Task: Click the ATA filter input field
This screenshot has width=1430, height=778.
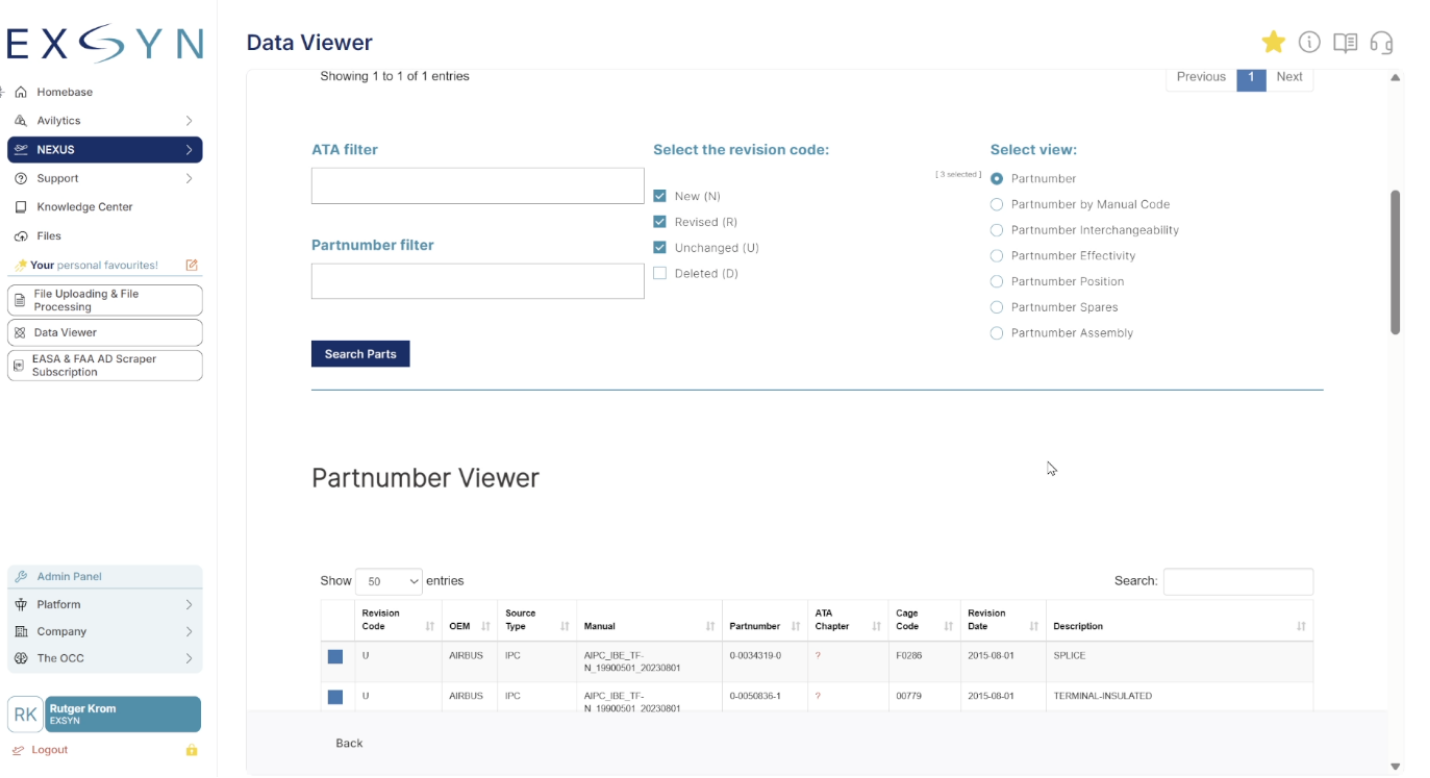Action: [x=478, y=186]
